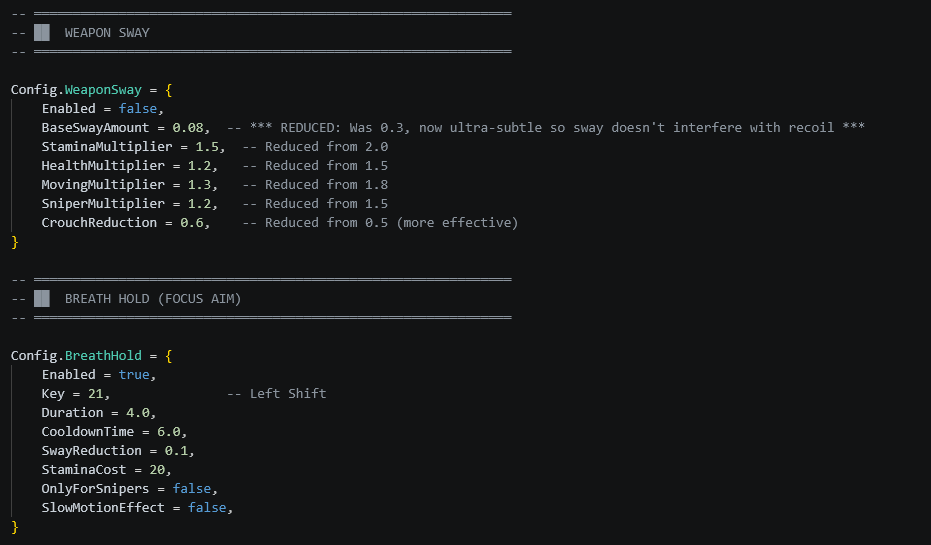Click the false value of OnlyForSnipers
Viewport: 931px width, 545px height.
click(x=192, y=489)
